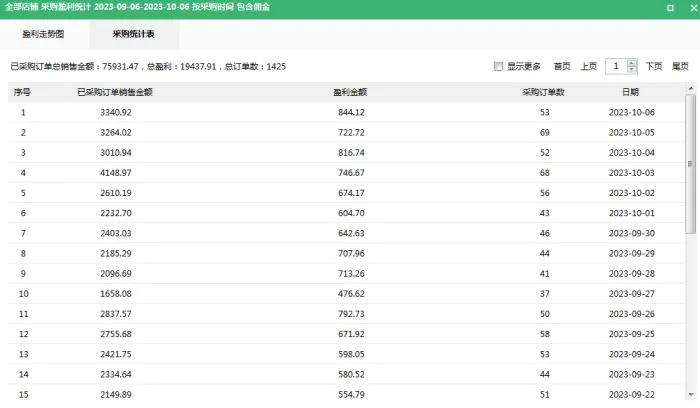Viewport: 700px width, 408px height.
Task: Select date cell 2023-10-05
Action: coord(632,133)
